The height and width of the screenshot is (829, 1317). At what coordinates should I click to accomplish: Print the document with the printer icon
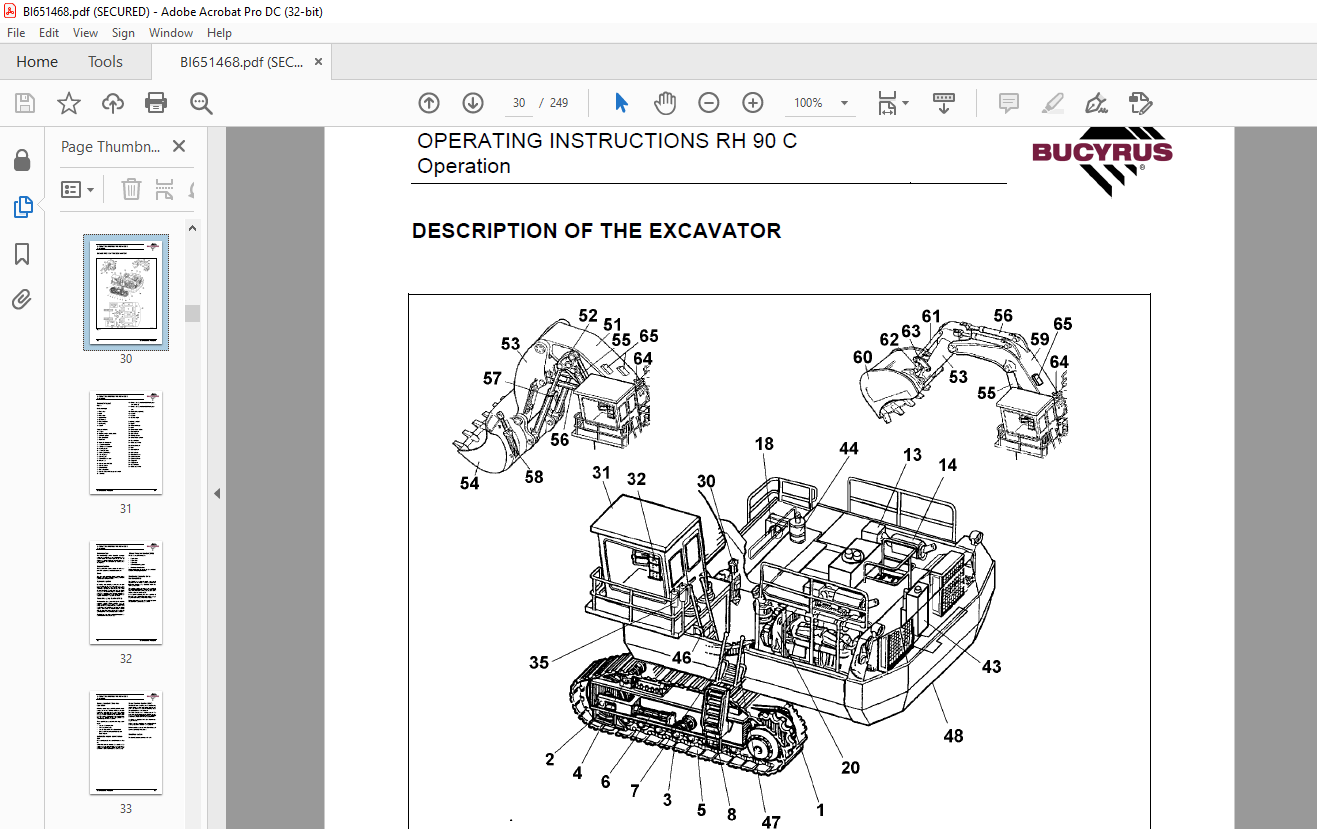pyautogui.click(x=156, y=102)
